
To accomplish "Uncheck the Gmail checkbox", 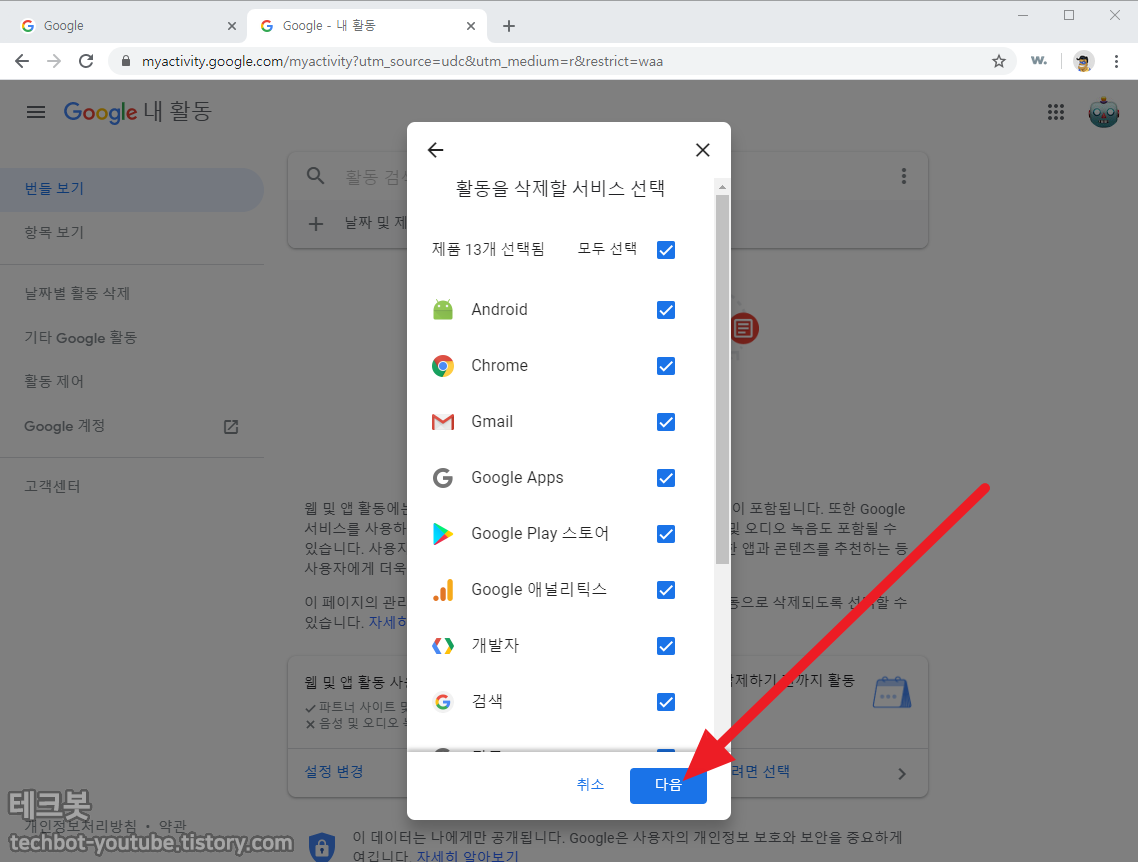I will 666,422.
